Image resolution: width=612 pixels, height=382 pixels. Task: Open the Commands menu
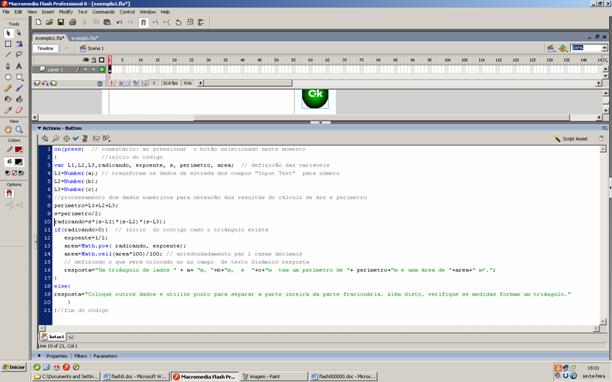103,12
